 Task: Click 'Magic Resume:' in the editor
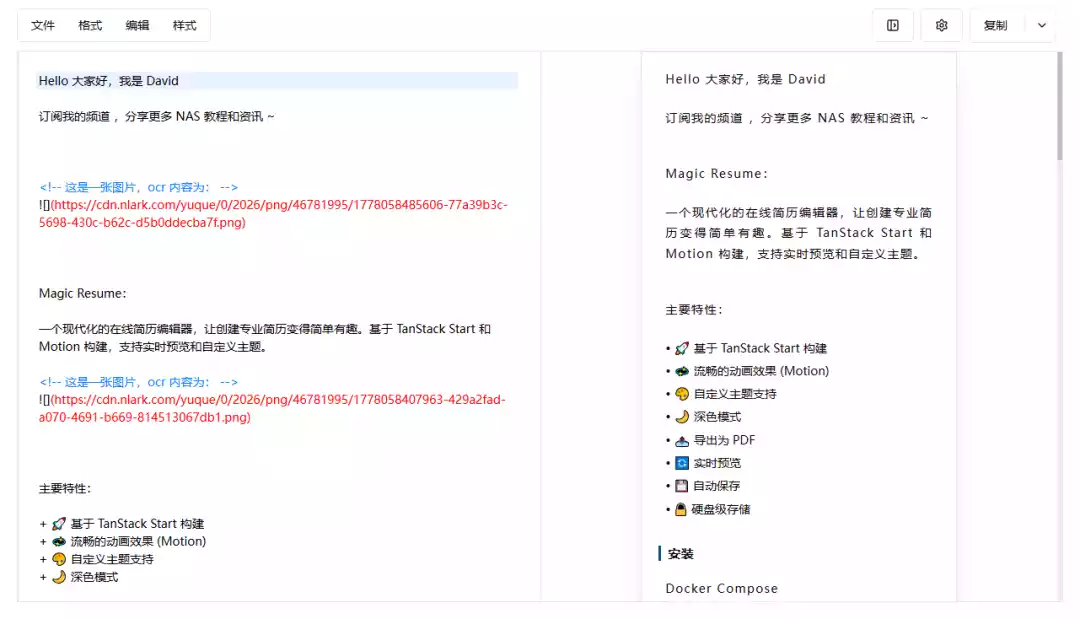(83, 293)
